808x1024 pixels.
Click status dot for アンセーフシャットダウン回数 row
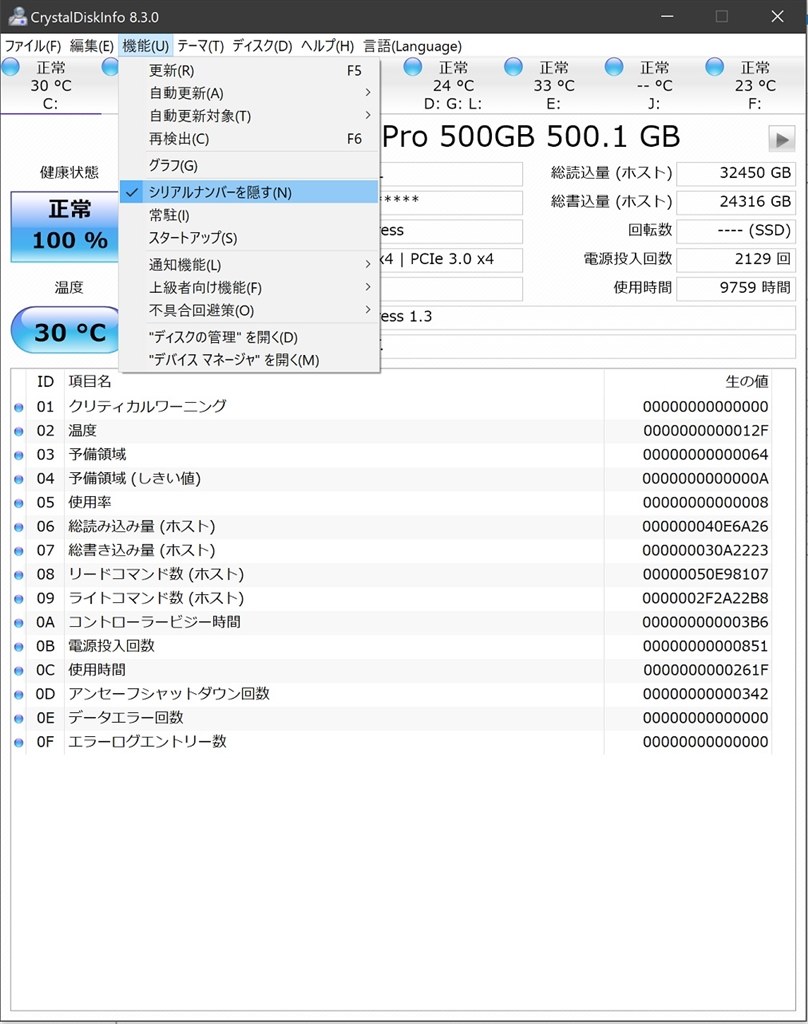(x=19, y=695)
